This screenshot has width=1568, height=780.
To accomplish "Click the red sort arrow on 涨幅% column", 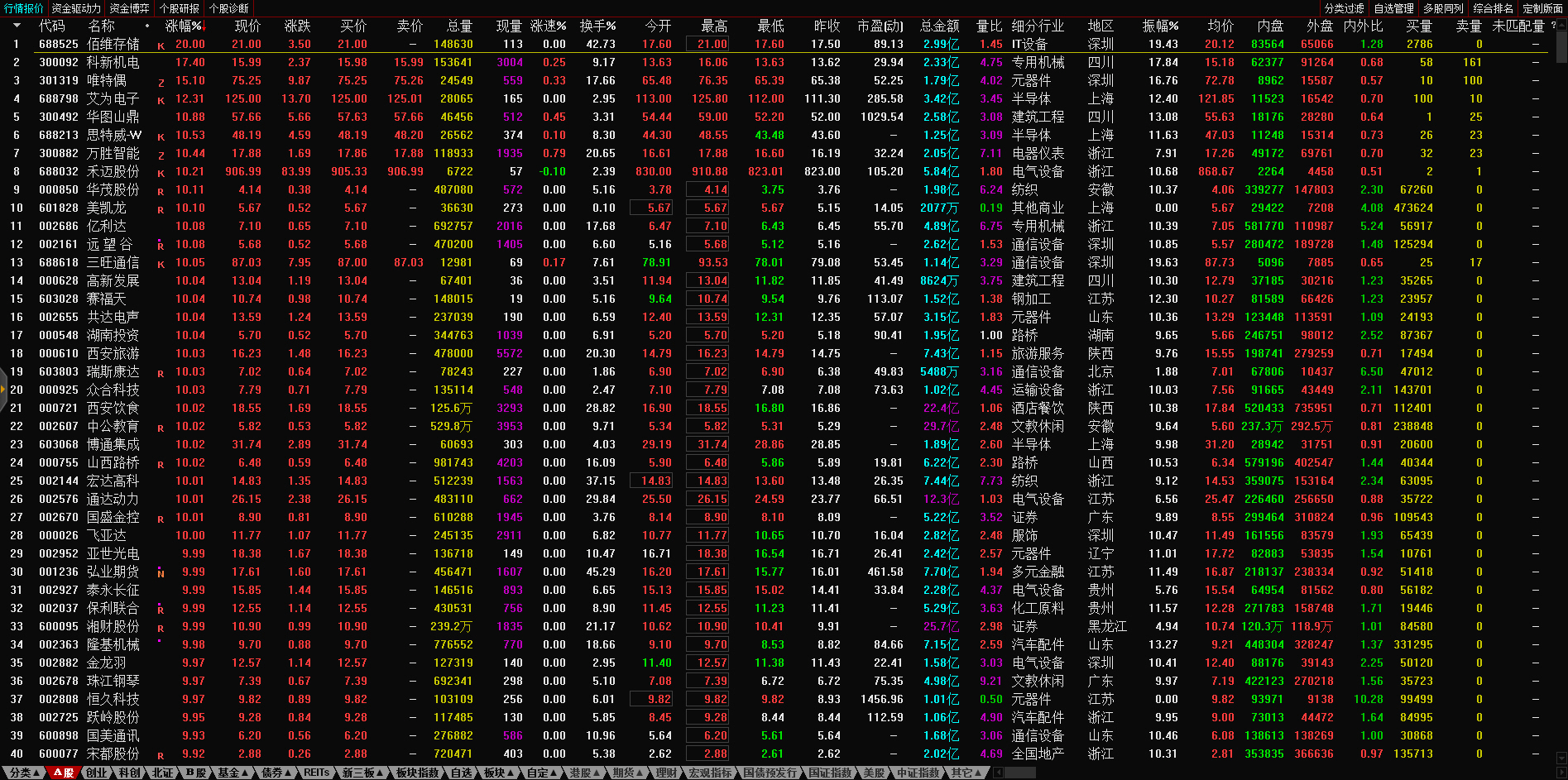I will click(x=204, y=26).
